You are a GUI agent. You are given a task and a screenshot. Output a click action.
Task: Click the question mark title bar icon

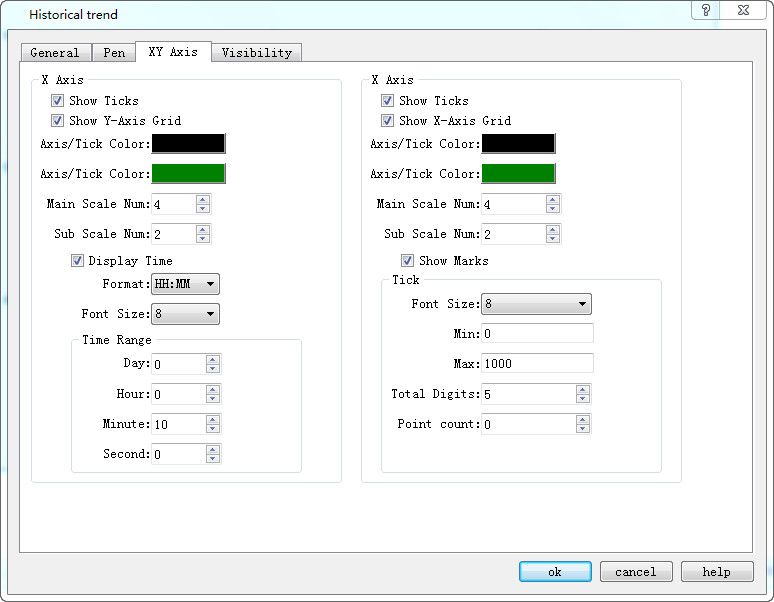(706, 10)
